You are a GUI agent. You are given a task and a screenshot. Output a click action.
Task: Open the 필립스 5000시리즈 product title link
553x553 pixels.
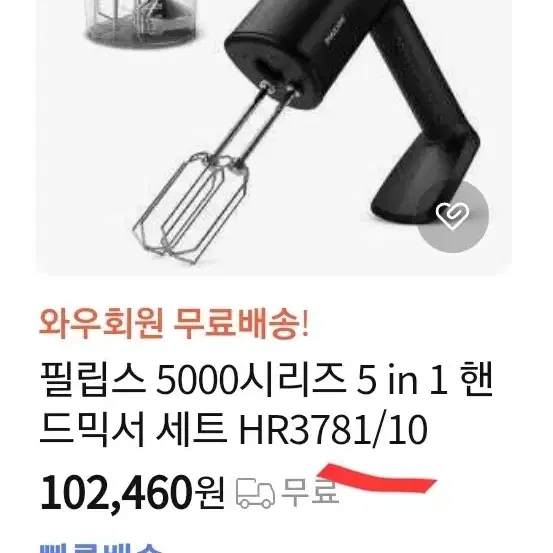(266, 405)
